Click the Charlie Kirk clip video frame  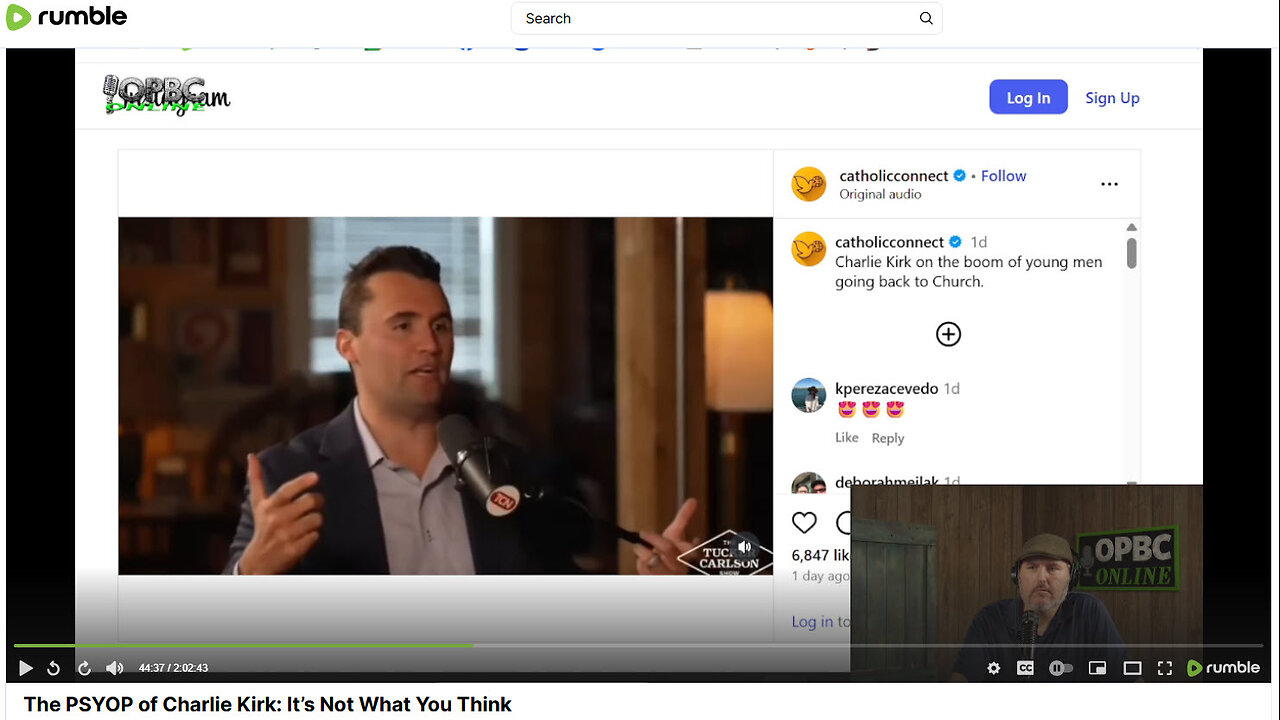tap(445, 396)
